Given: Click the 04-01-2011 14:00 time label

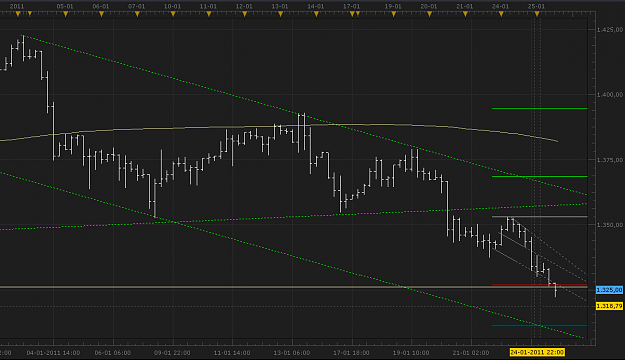Looking at the screenshot, I should click(53, 353).
